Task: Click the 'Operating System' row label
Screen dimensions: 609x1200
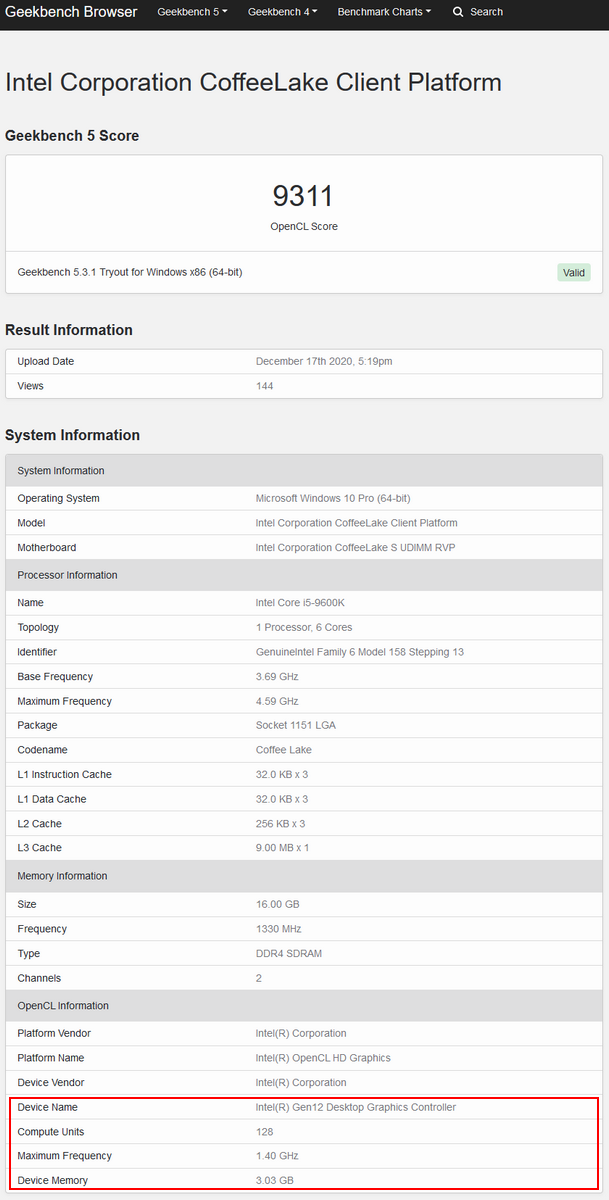Action: click(x=59, y=498)
